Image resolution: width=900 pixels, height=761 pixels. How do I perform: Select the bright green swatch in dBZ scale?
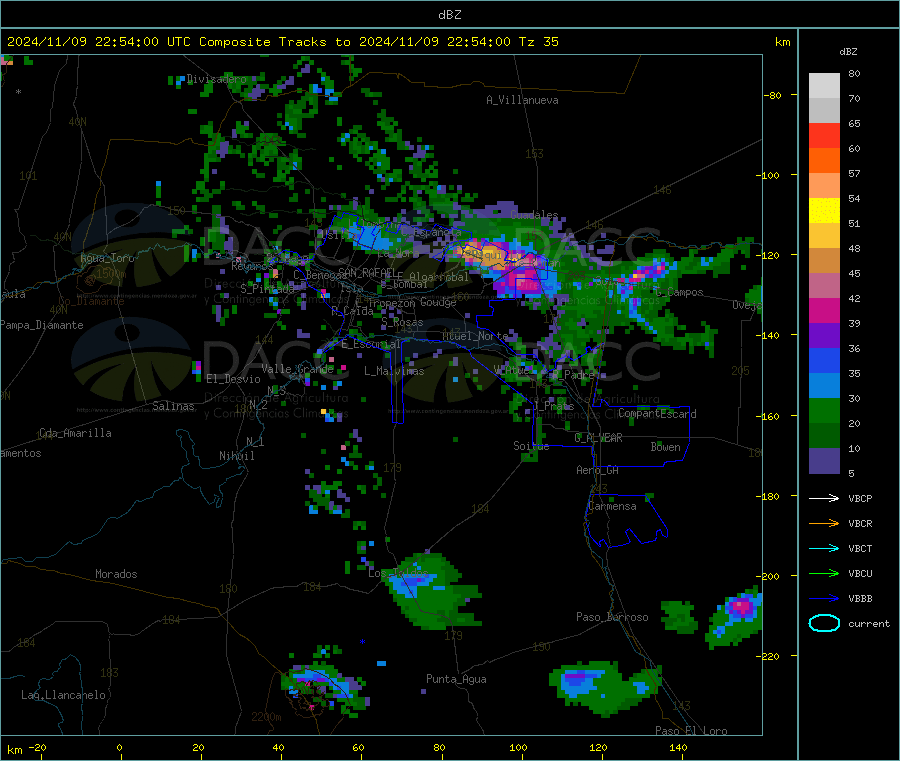pos(824,410)
